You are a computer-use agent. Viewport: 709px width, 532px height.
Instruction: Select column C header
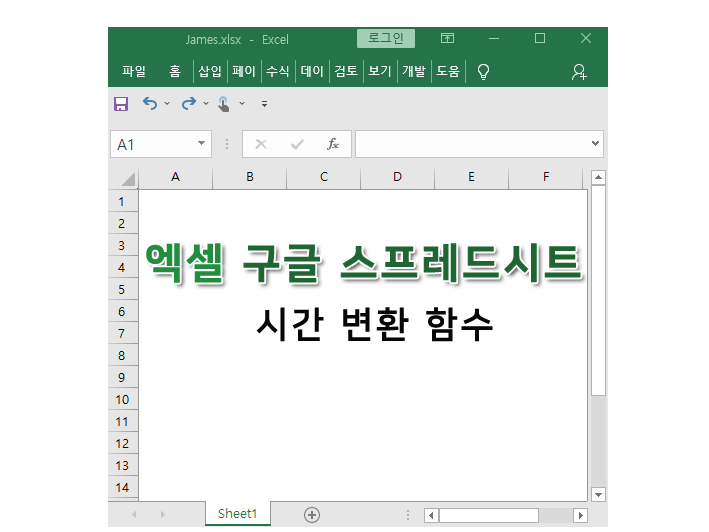324,177
